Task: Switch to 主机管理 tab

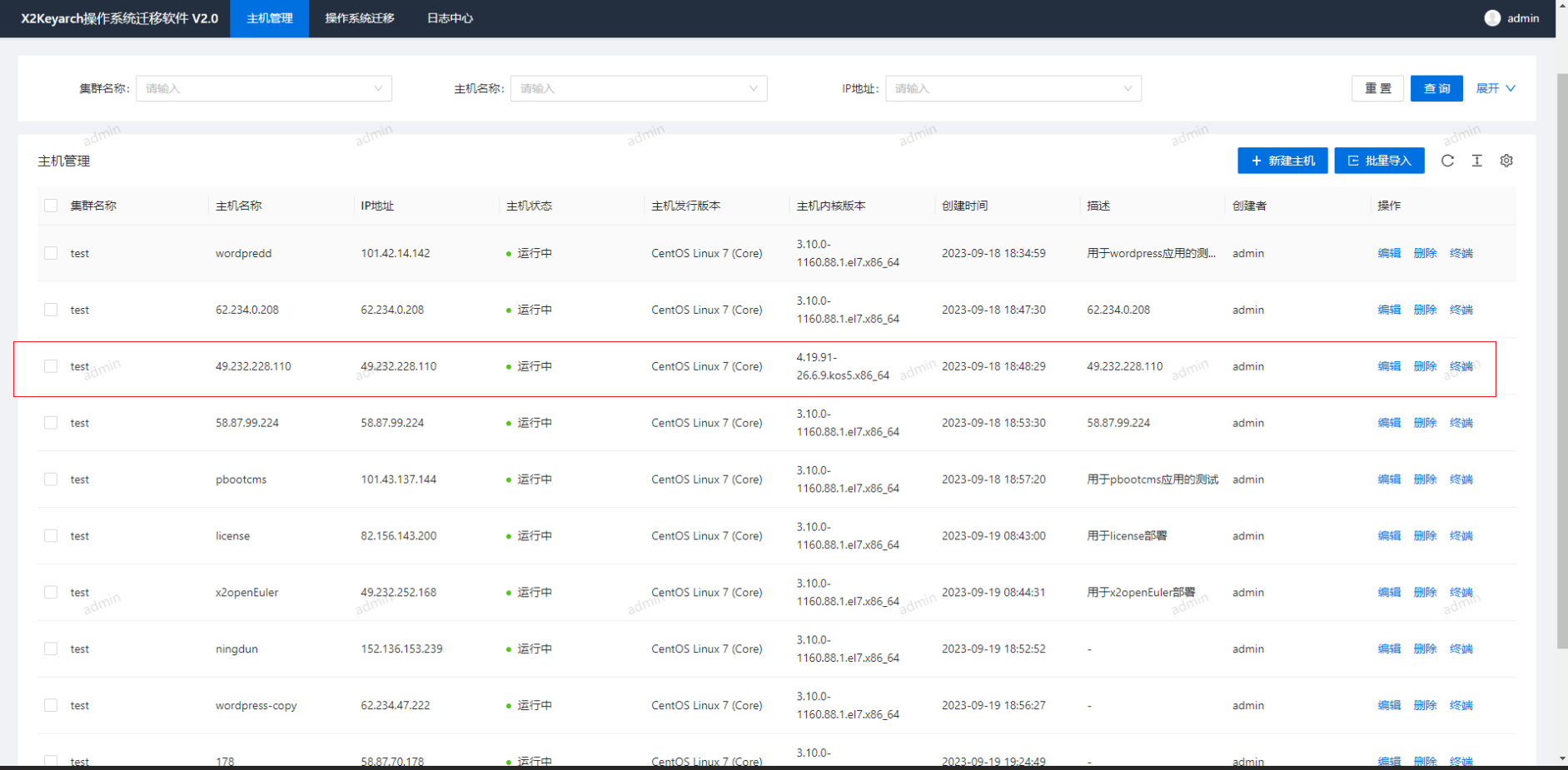Action: tap(270, 18)
